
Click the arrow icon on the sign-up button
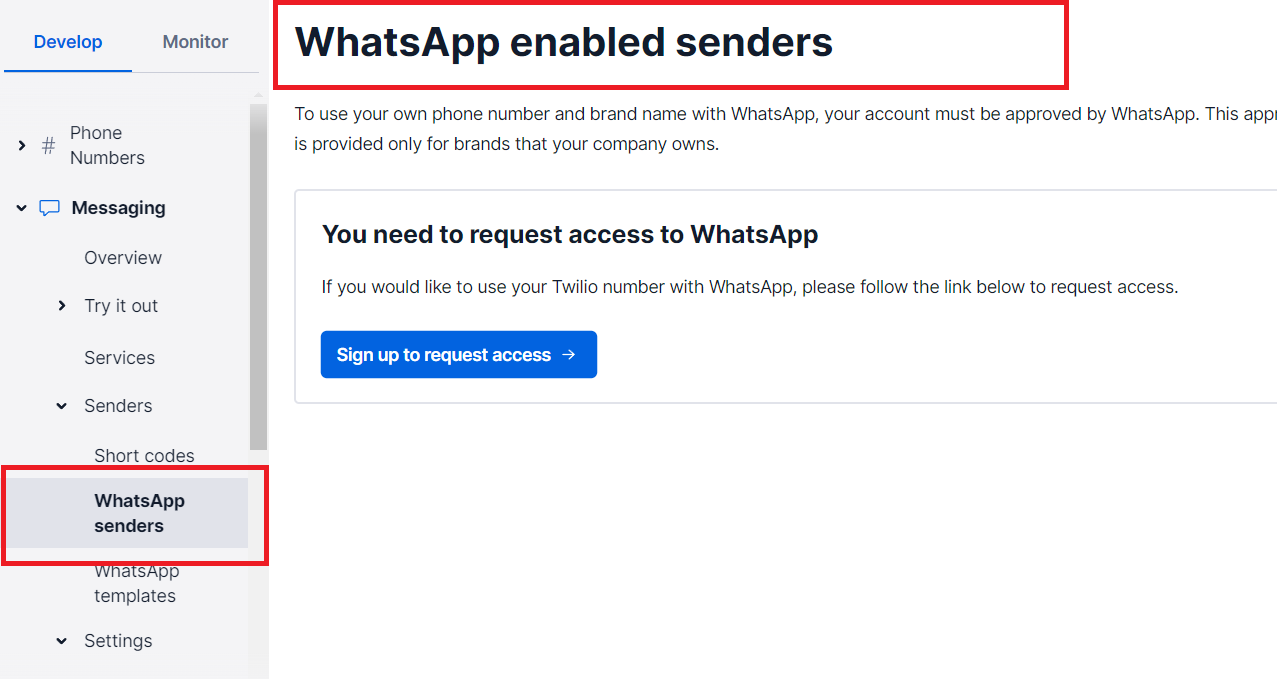point(569,355)
